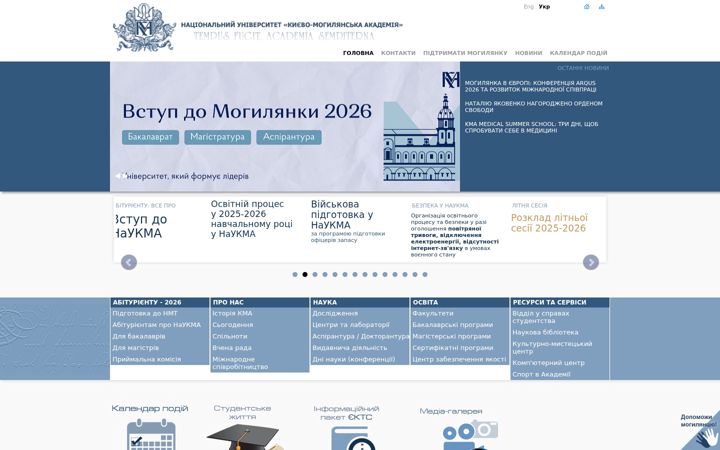Click the home icon in top right

586,7
